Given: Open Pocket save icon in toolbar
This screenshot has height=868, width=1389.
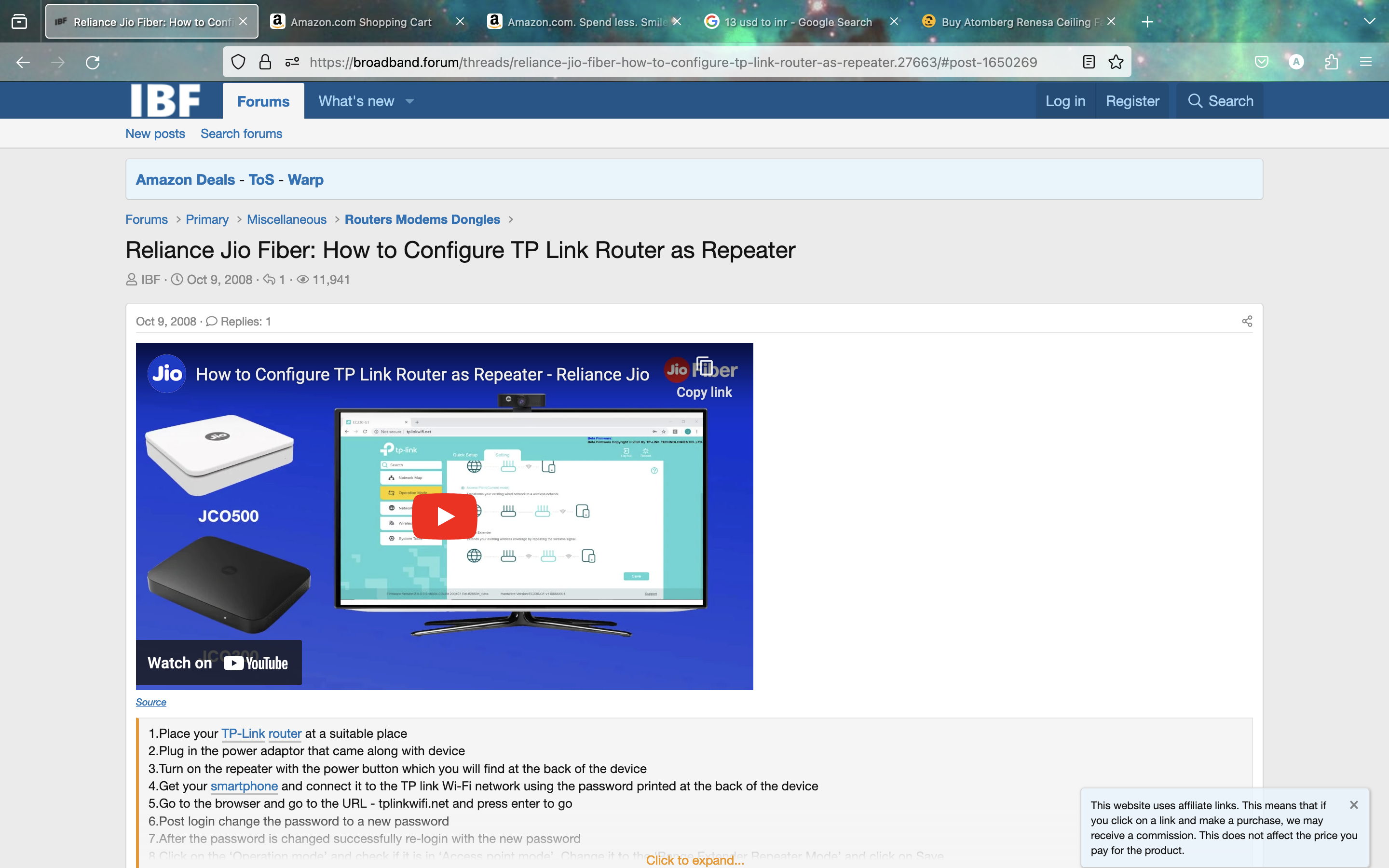Looking at the screenshot, I should (x=1261, y=62).
